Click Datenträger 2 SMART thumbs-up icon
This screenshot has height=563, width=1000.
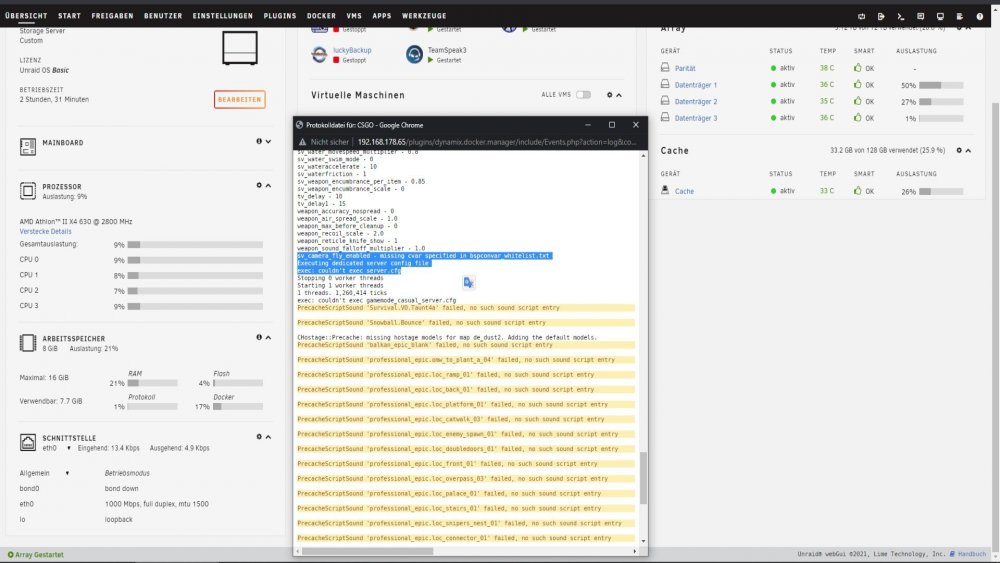858,101
